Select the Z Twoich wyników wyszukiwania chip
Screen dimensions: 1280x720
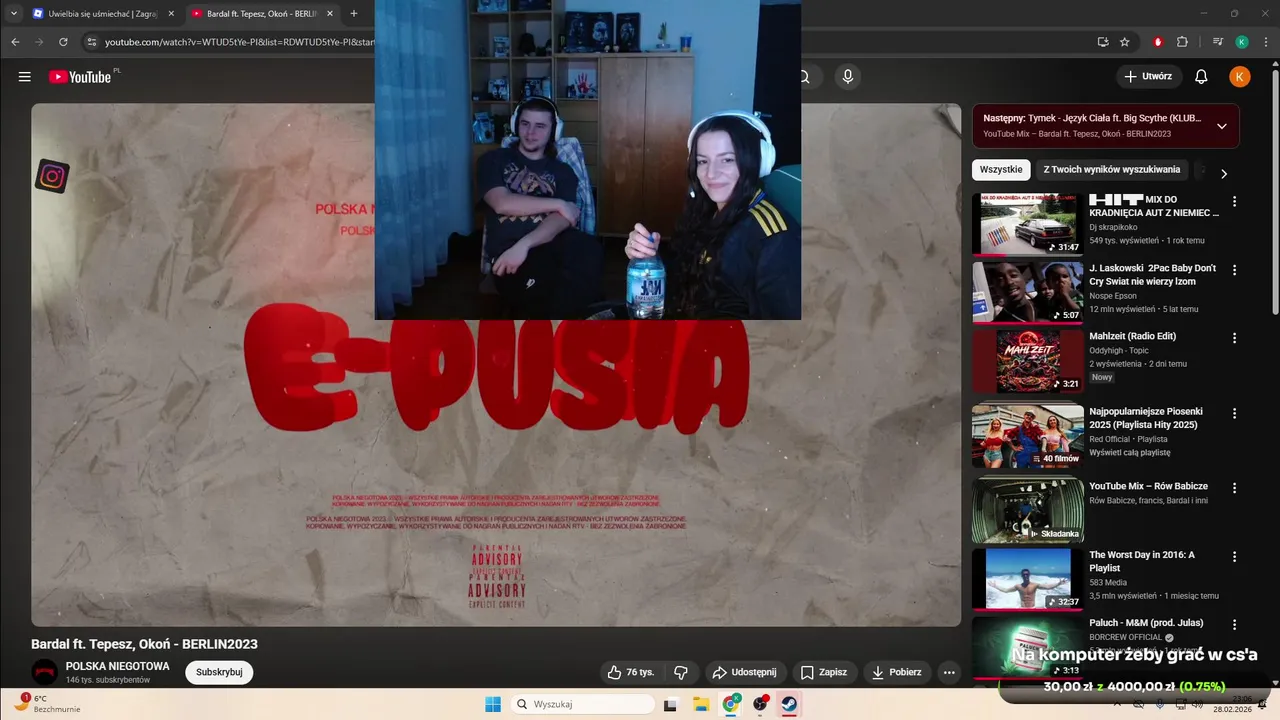(1112, 170)
